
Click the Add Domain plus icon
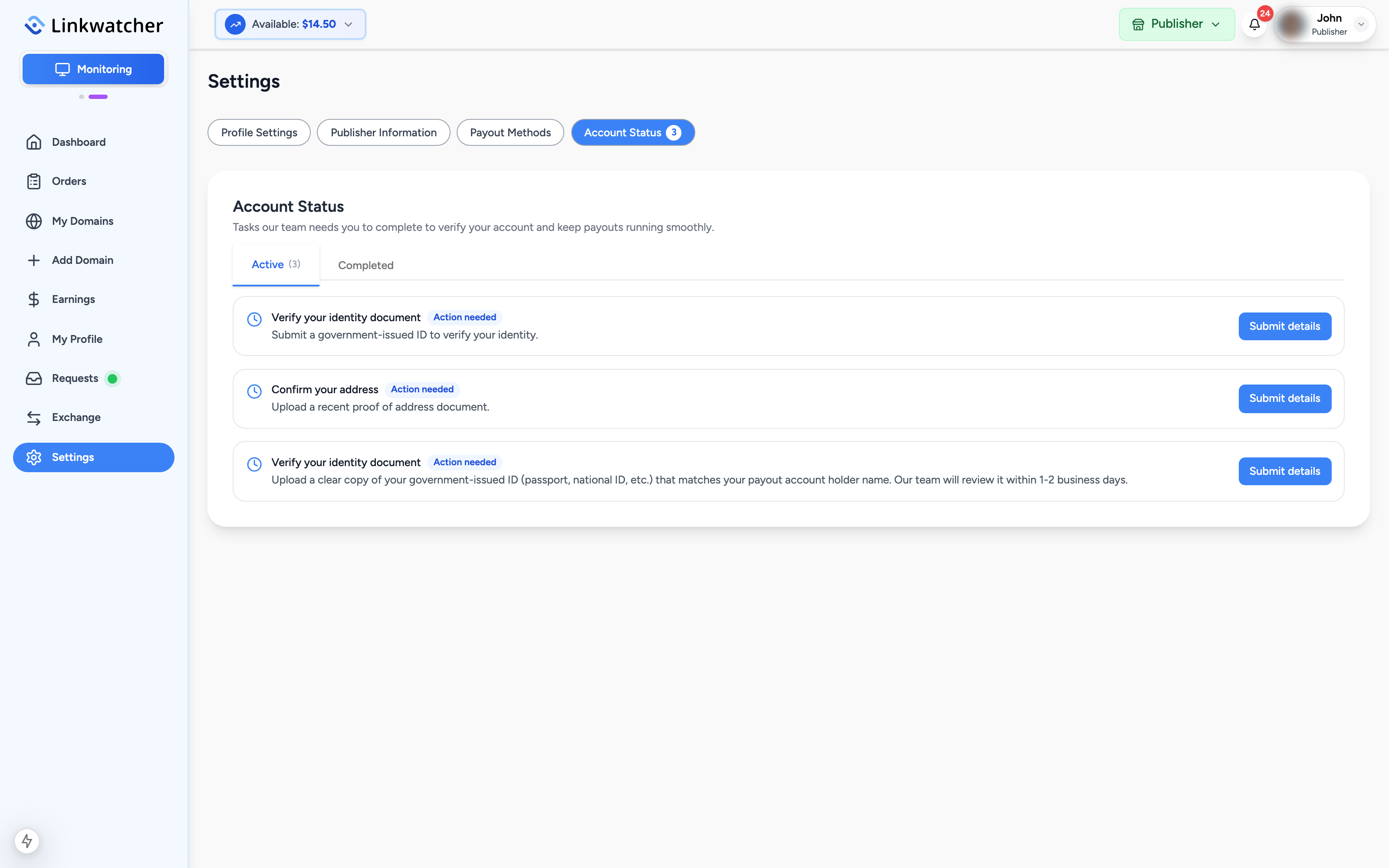click(34, 260)
